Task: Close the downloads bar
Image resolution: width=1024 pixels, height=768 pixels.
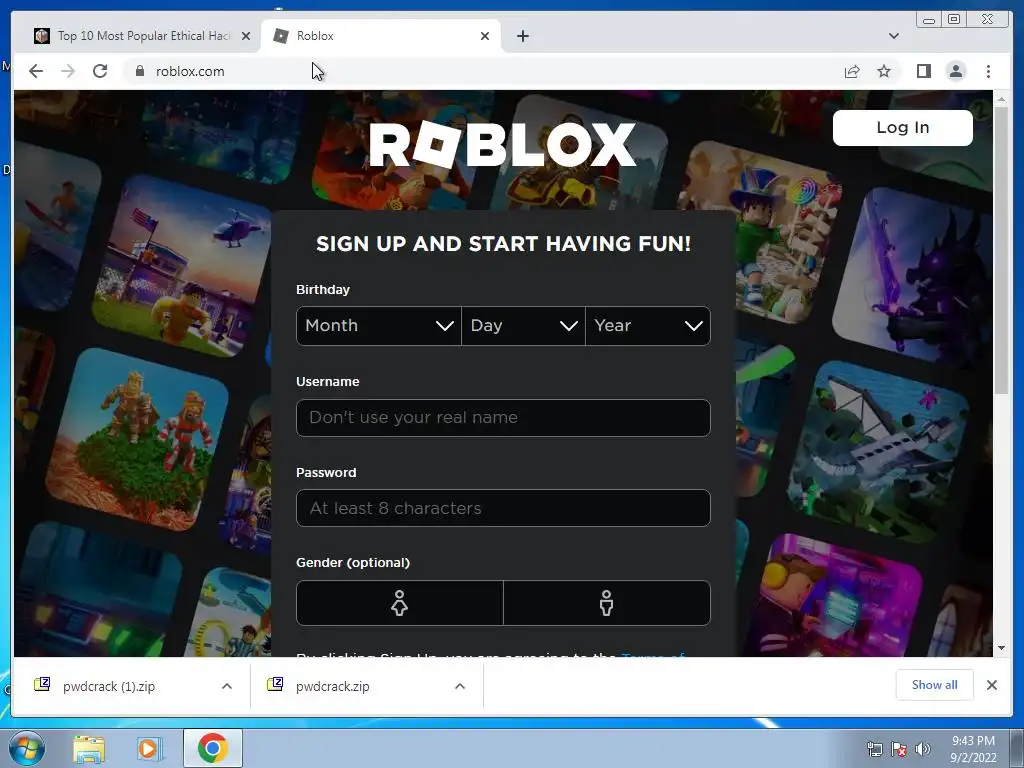Action: [x=991, y=685]
